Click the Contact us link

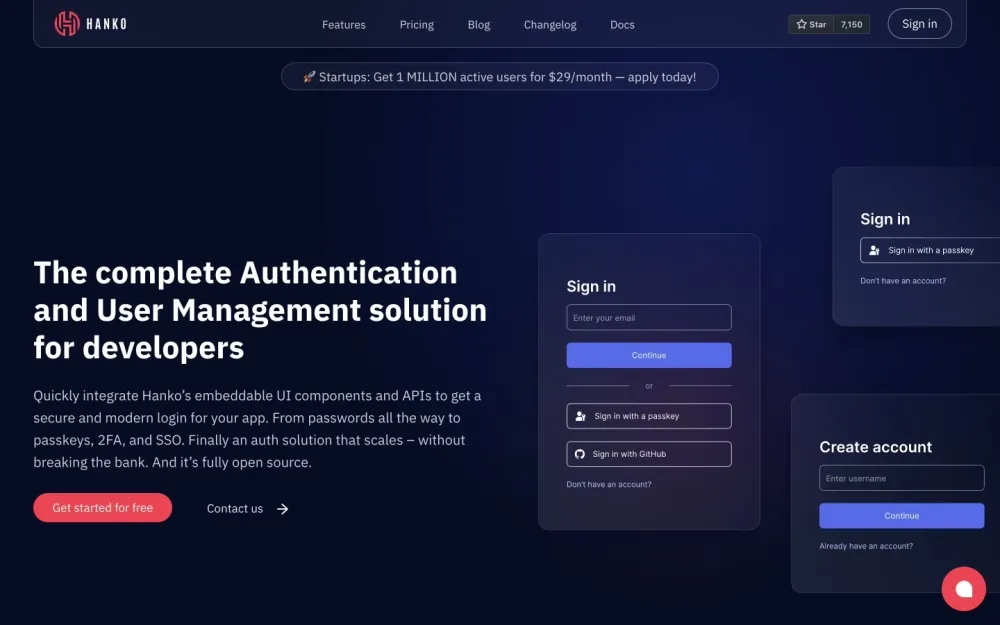(x=234, y=508)
